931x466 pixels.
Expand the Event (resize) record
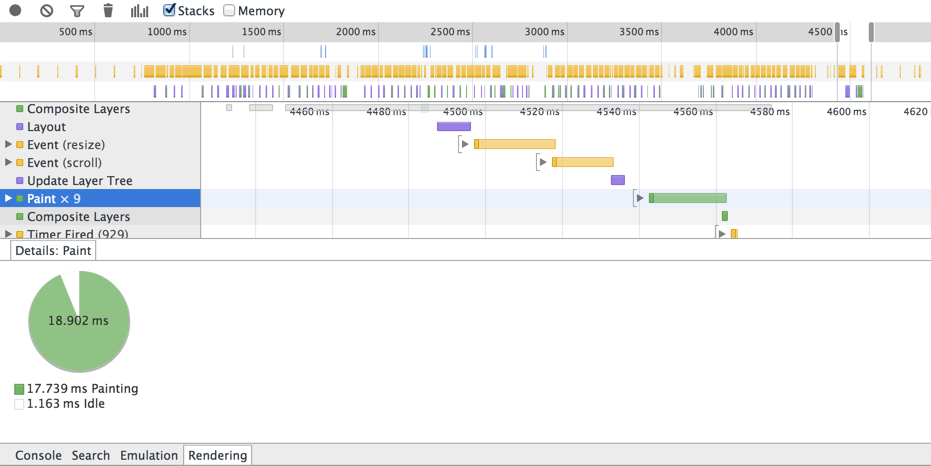point(9,145)
